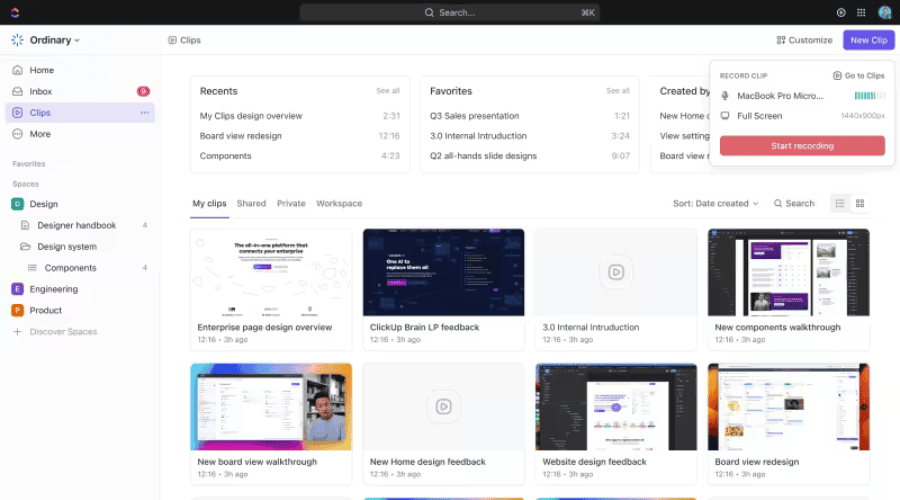
Task: Open Sort: Date created dropdown
Action: coord(715,203)
